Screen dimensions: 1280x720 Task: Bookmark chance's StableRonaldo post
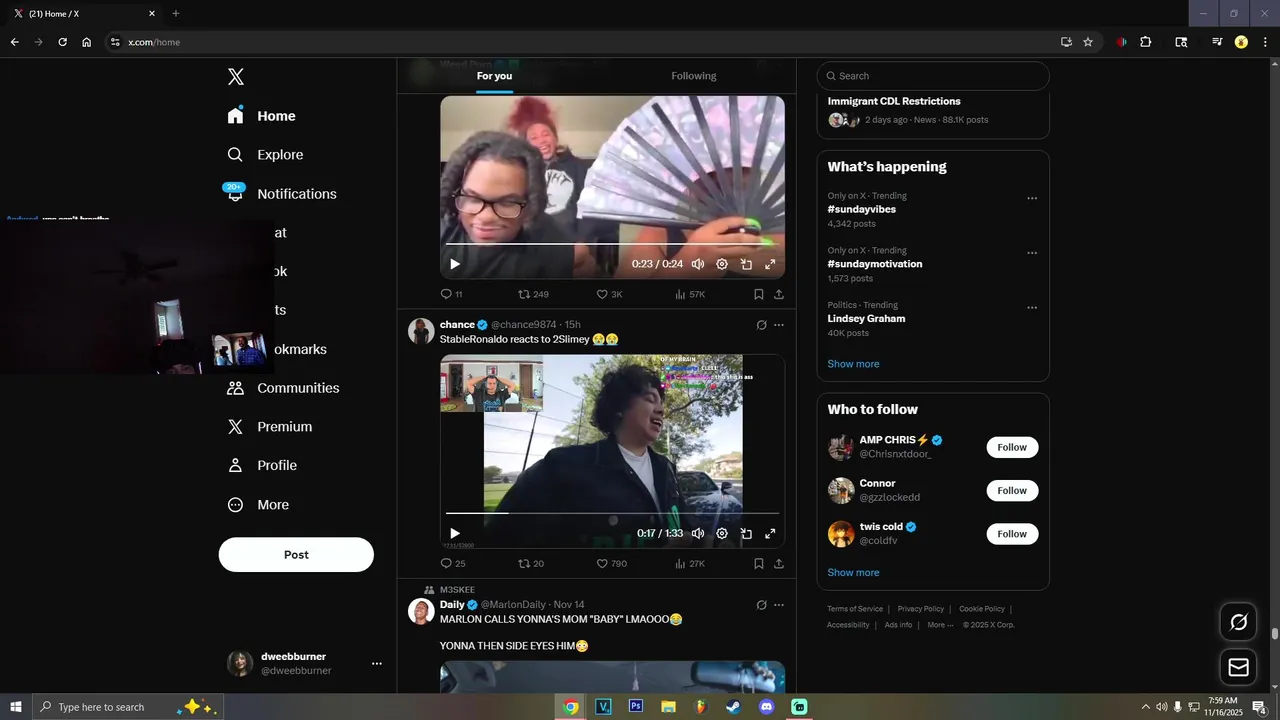tap(758, 564)
